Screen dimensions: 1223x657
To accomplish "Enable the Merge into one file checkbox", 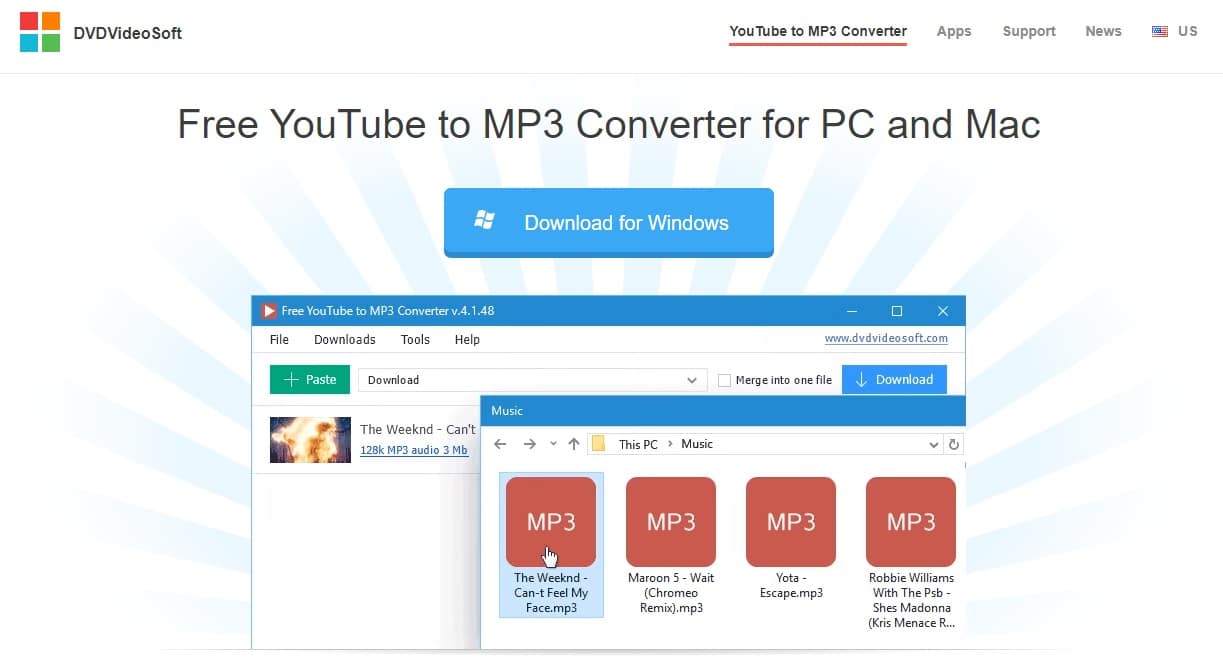I will 725,380.
